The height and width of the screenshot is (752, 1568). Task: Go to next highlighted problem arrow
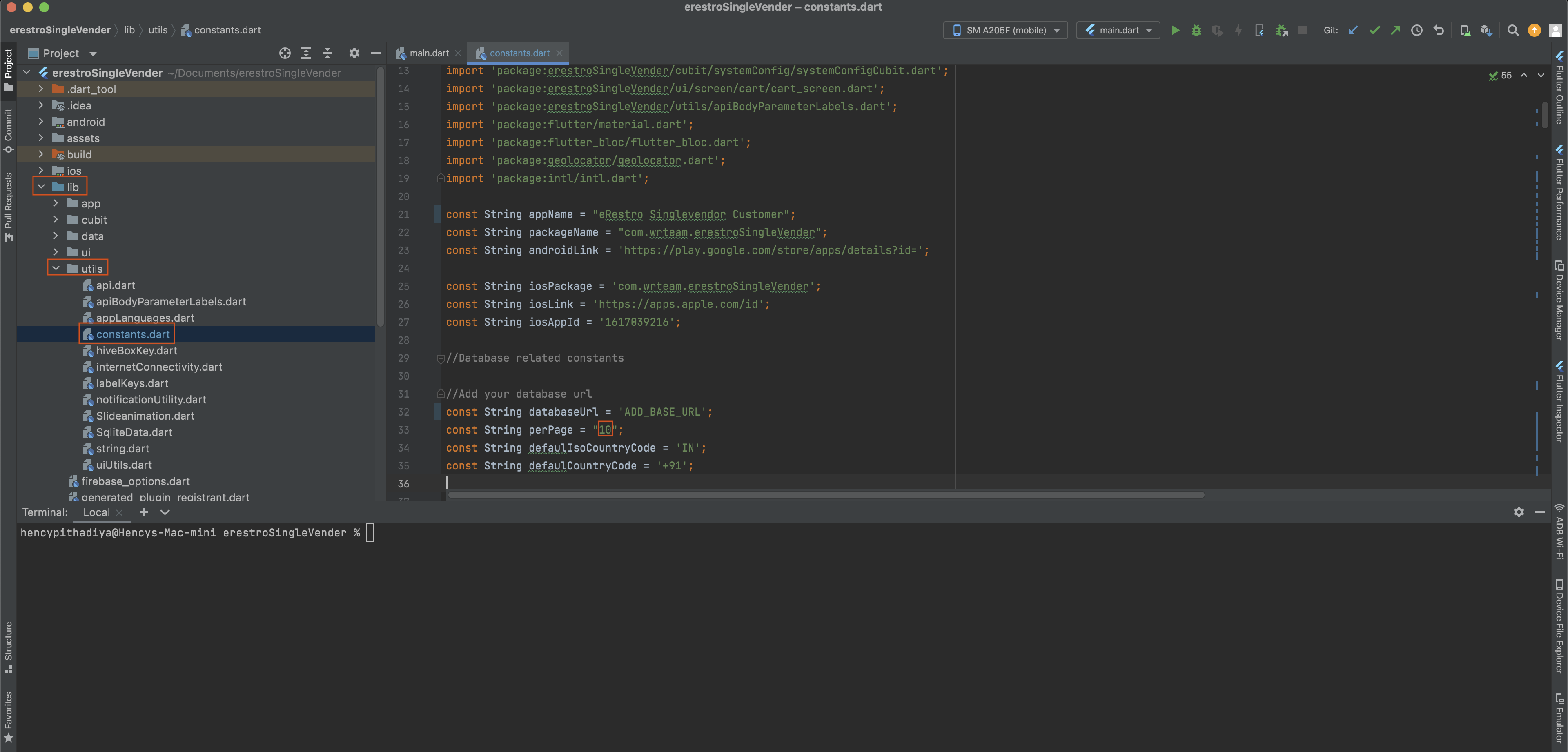(1541, 76)
